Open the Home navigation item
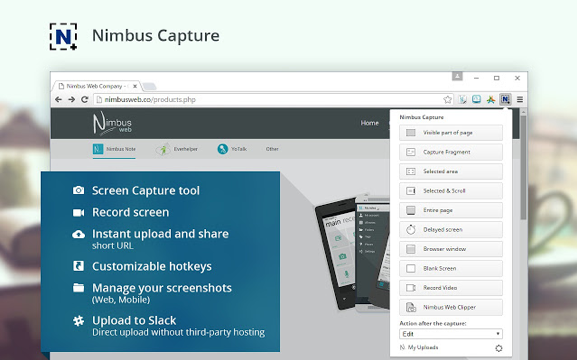This screenshot has height=360, width=577. tap(369, 123)
